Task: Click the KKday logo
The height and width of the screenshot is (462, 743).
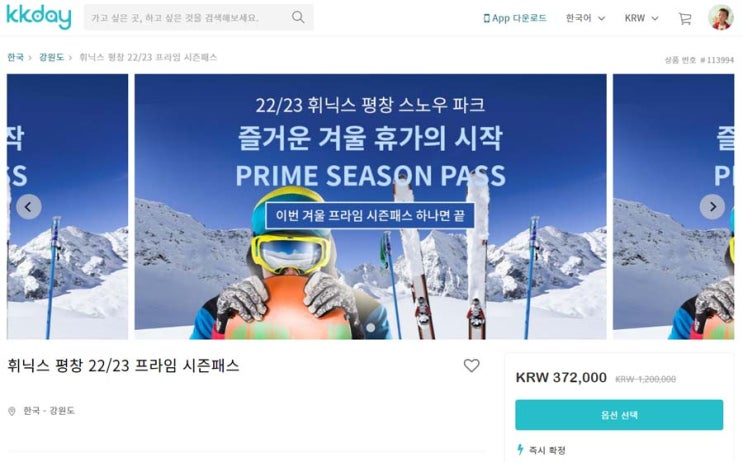Action: click(39, 17)
